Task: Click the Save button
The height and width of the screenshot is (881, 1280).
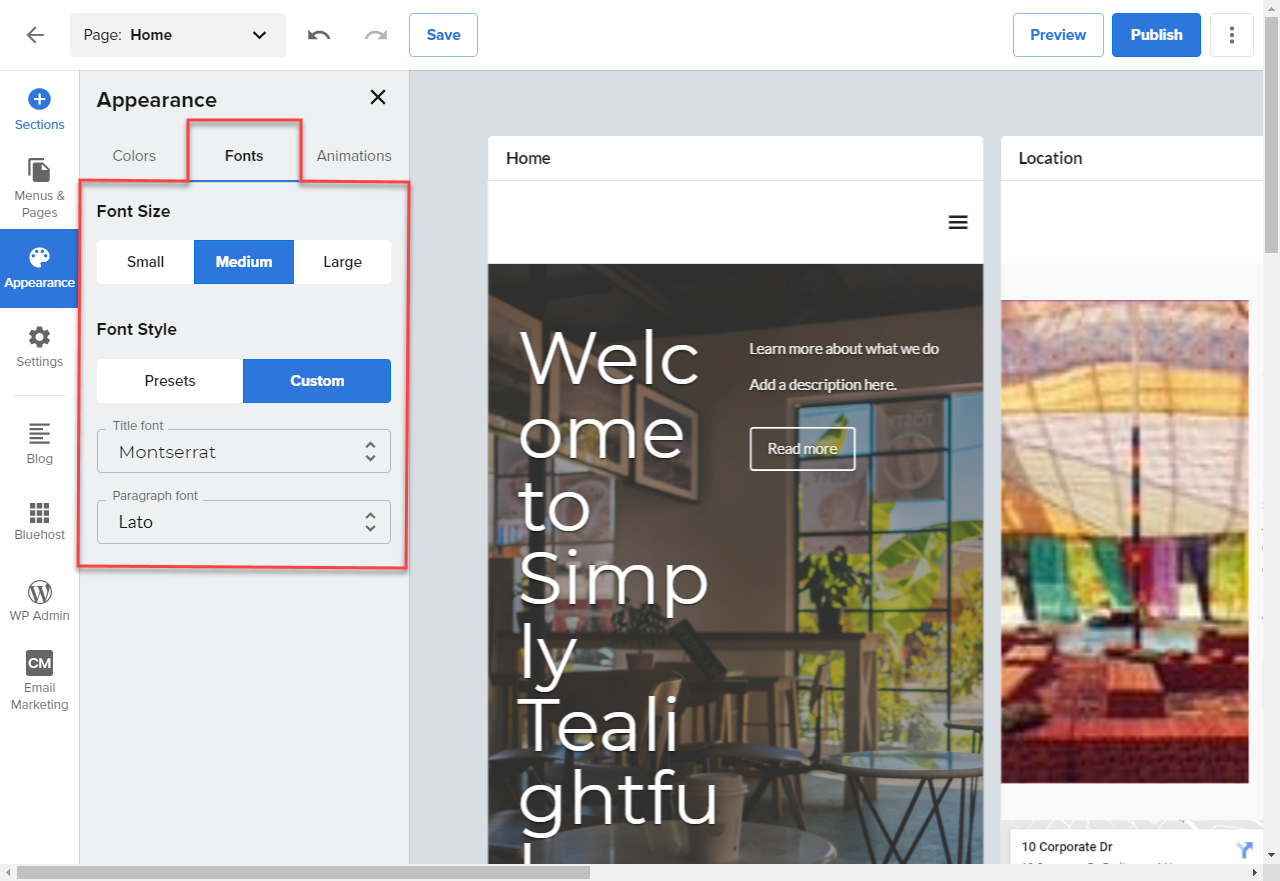Action: [443, 35]
